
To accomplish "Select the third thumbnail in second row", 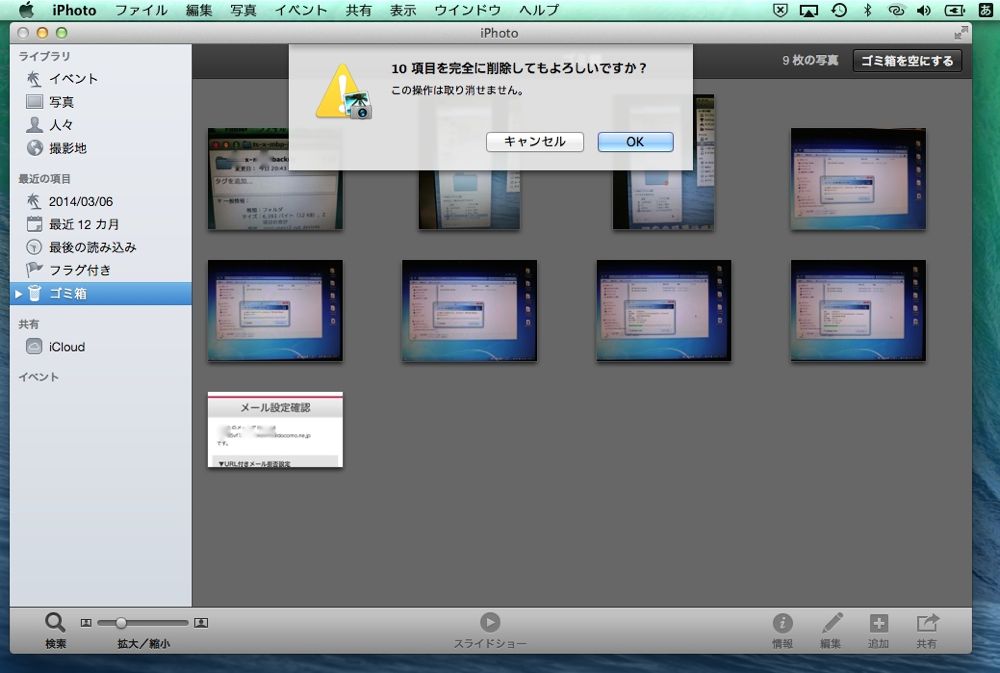I will tap(663, 311).
